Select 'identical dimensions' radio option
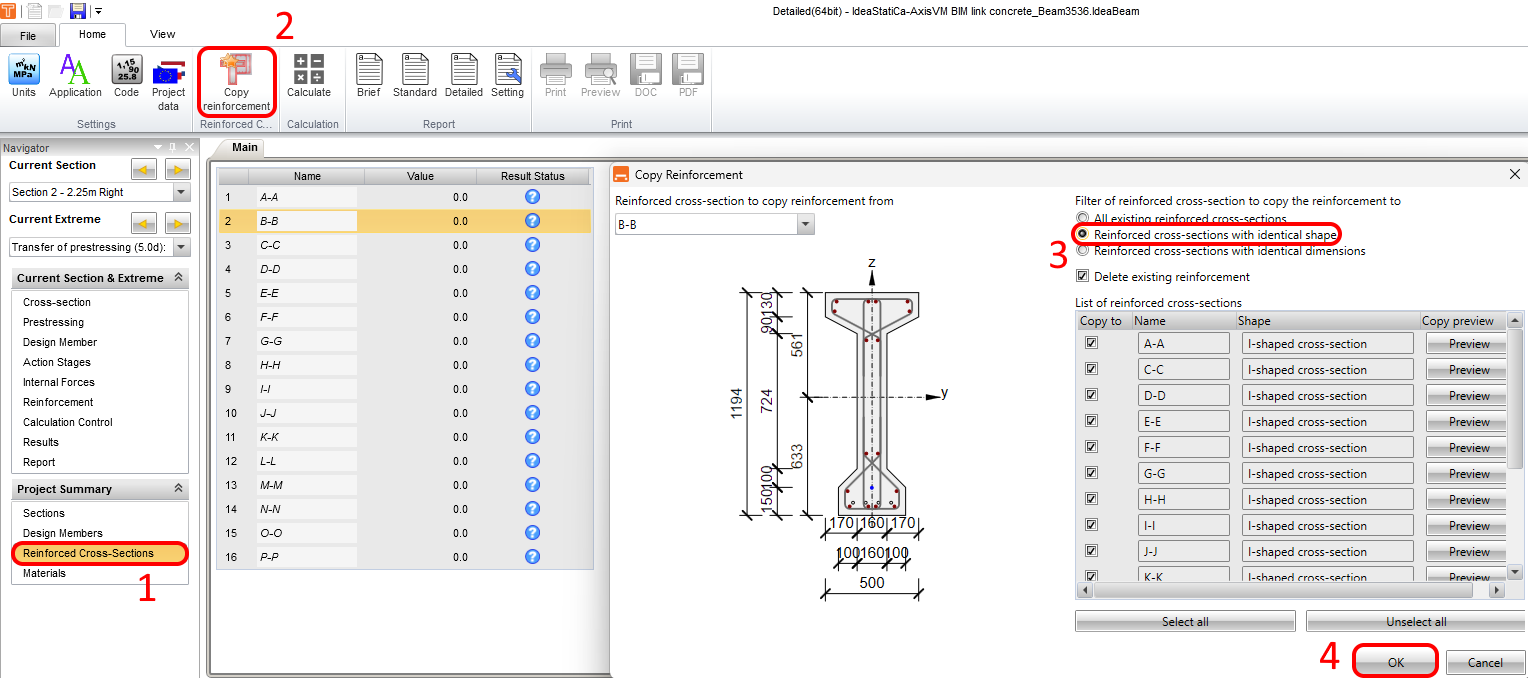The image size is (1528, 678). point(1081,251)
